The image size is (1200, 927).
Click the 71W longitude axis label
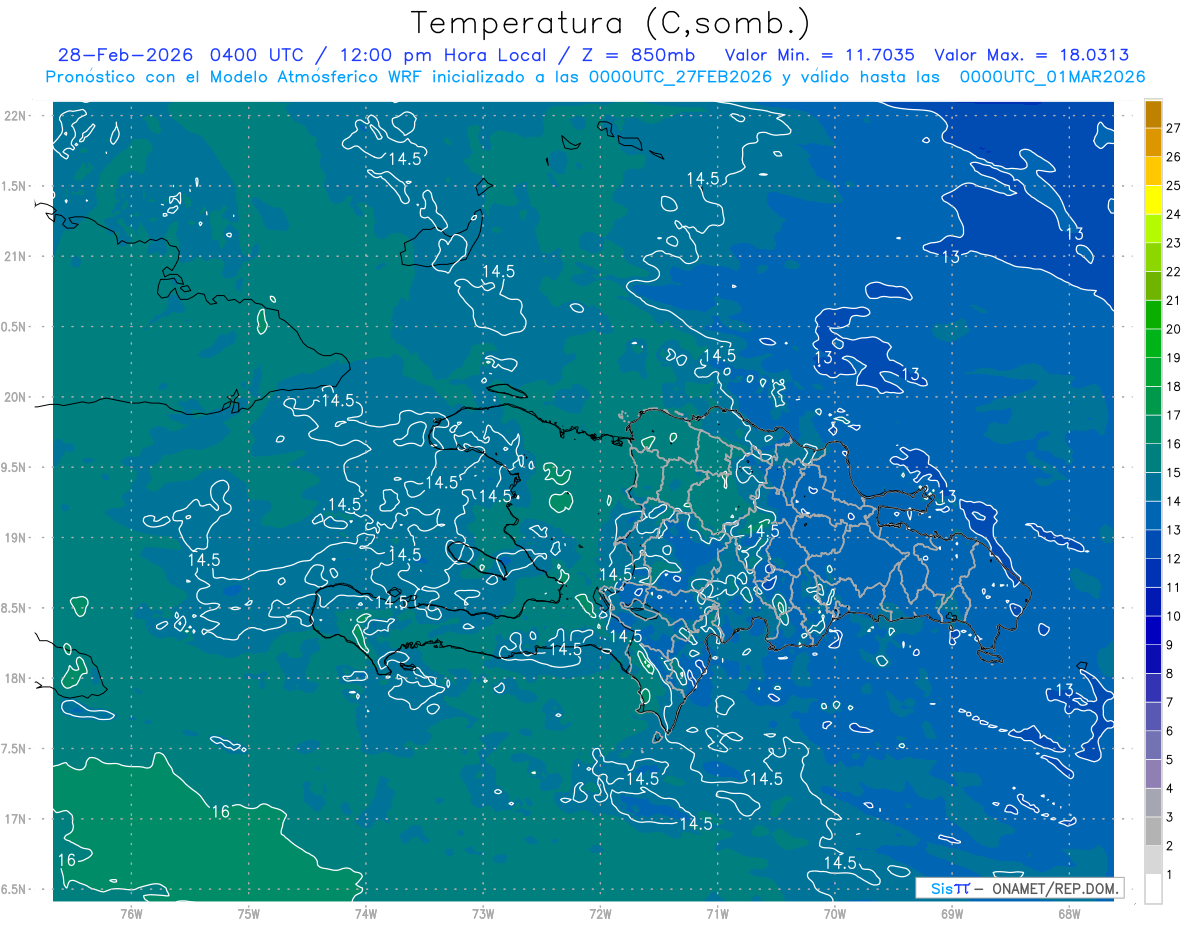click(x=717, y=913)
